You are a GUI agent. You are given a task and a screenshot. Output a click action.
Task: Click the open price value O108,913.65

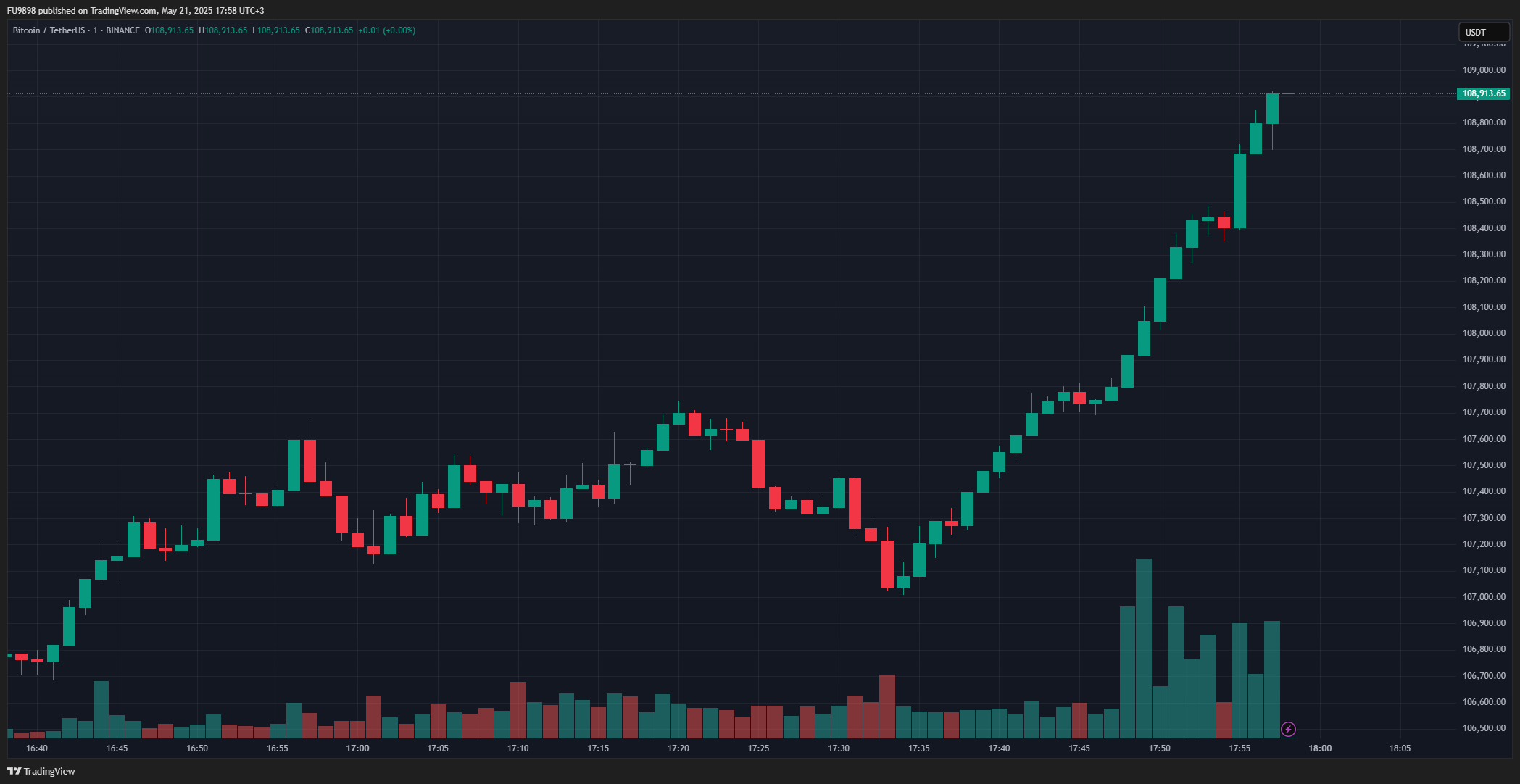[x=169, y=30]
